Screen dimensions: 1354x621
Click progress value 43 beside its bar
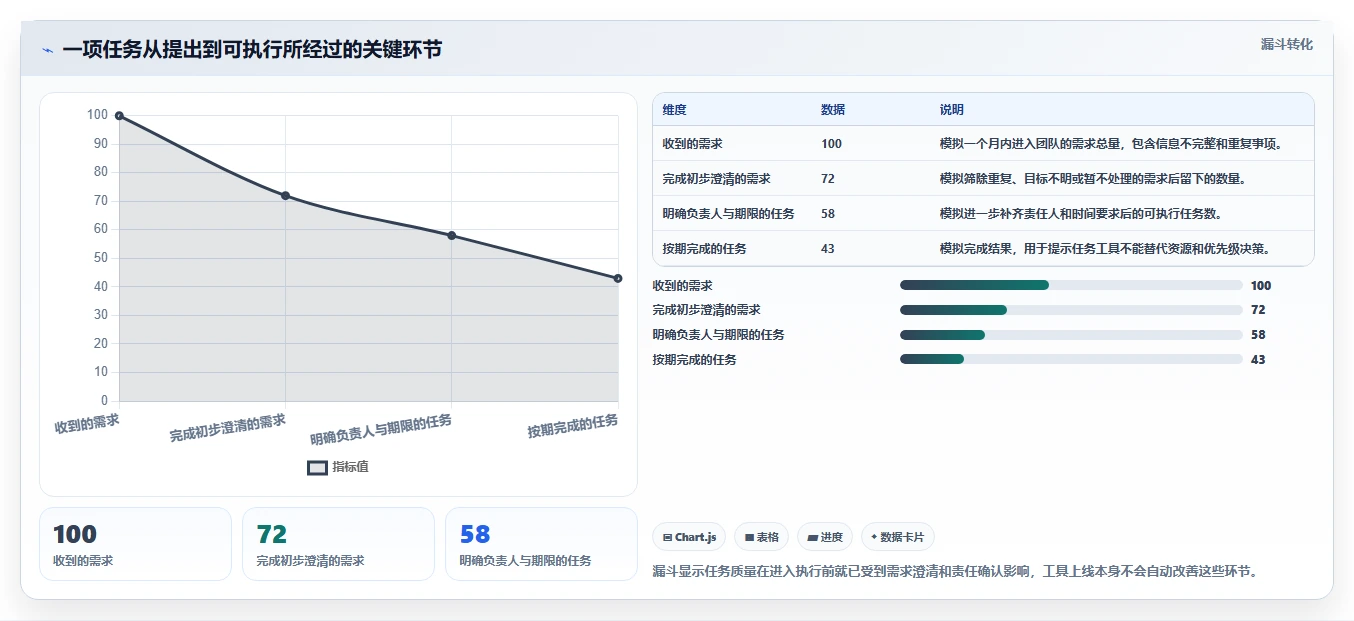coord(1258,360)
